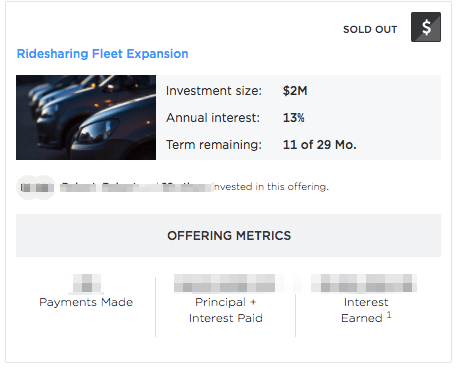
Task: Click the OFFERING METRICS header bar
Action: [228, 235]
